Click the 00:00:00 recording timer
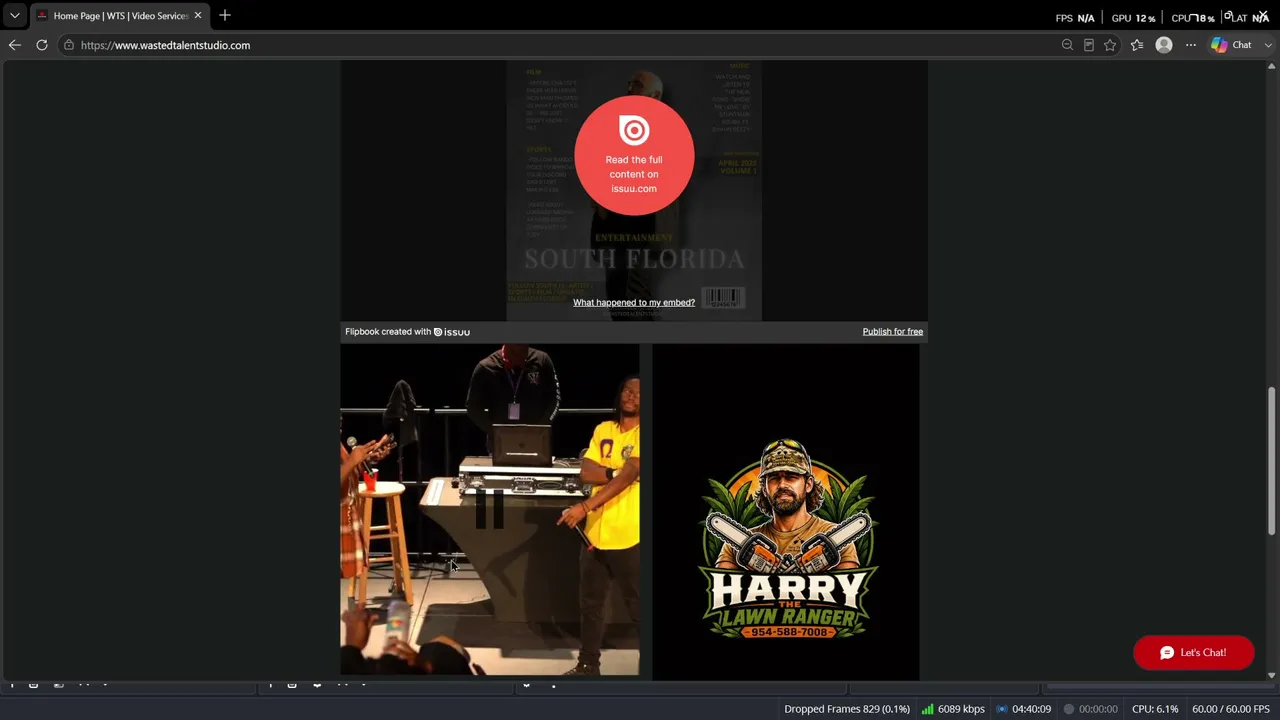Viewport: 1280px width, 720px height. pos(1098,709)
